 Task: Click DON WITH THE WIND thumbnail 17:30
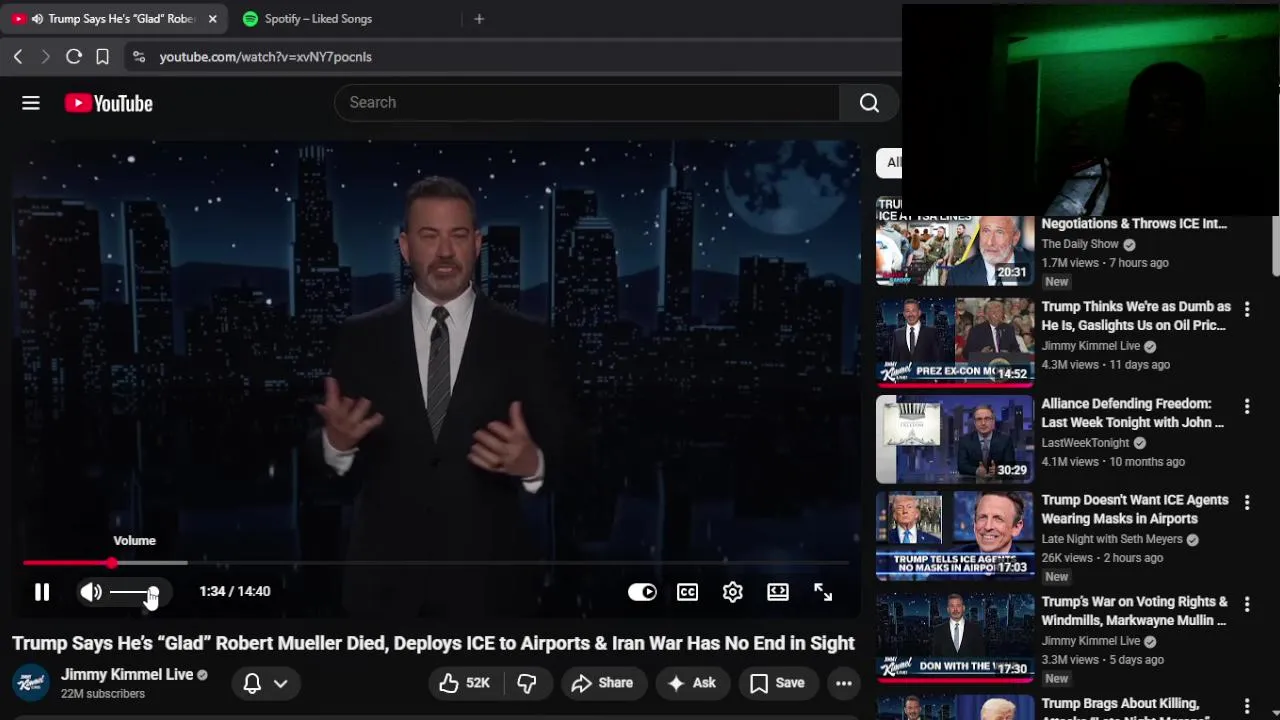(x=955, y=638)
